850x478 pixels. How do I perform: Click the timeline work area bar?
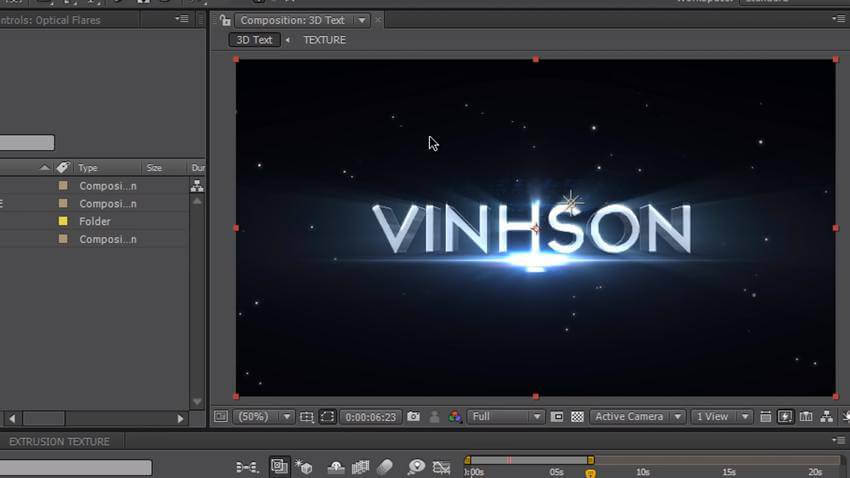click(529, 460)
